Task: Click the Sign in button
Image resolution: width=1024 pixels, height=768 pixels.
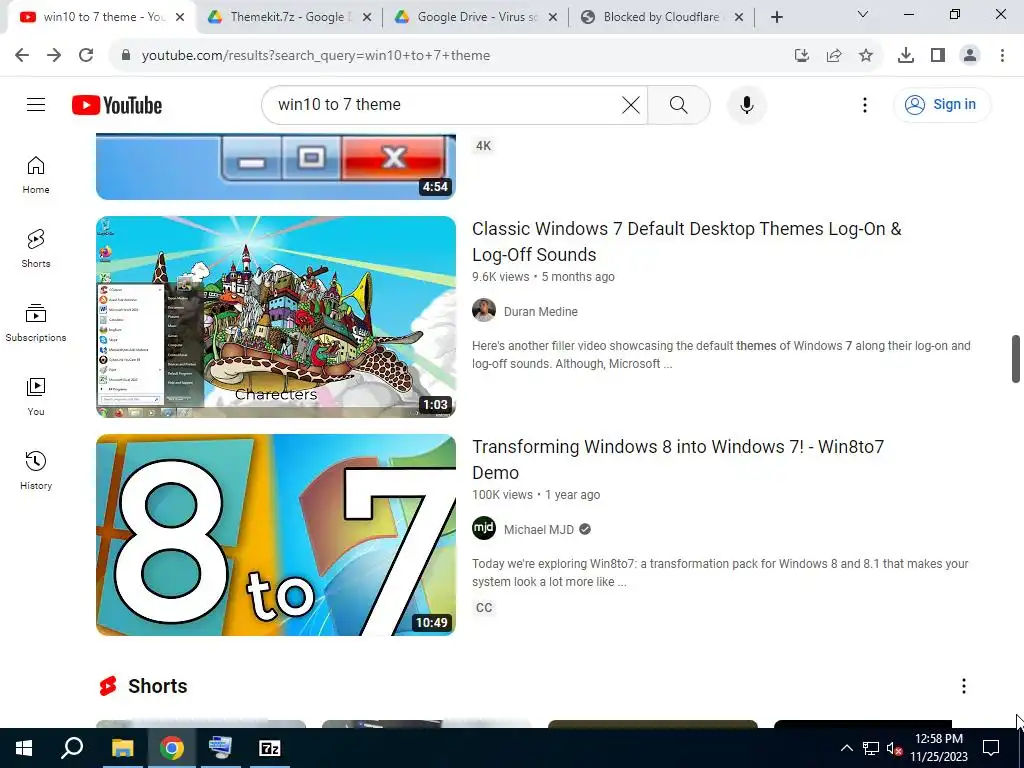Action: point(942,104)
